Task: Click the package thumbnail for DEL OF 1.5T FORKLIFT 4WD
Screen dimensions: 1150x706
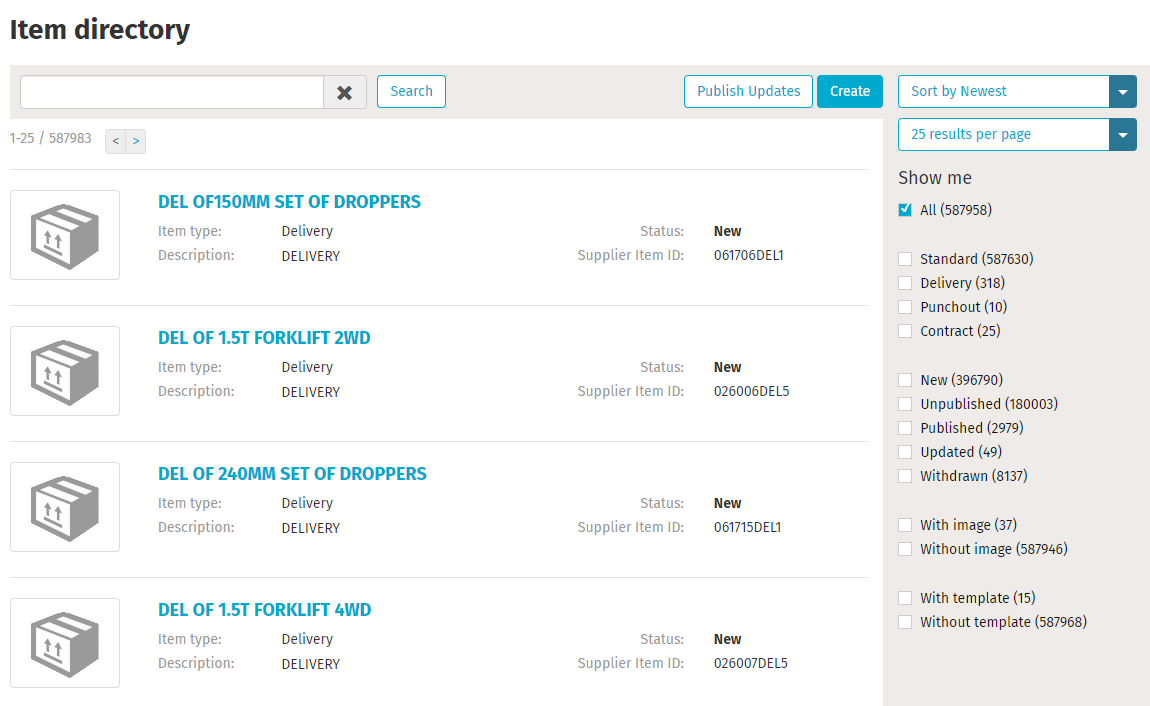Action: [64, 642]
